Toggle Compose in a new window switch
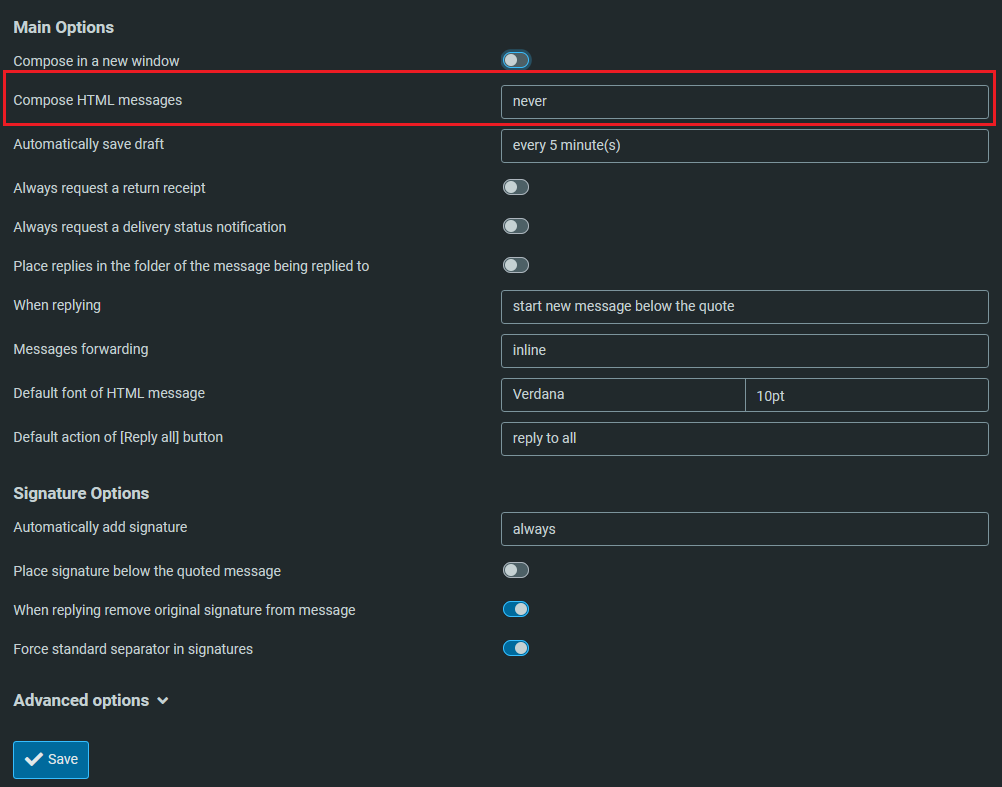 [x=515, y=60]
